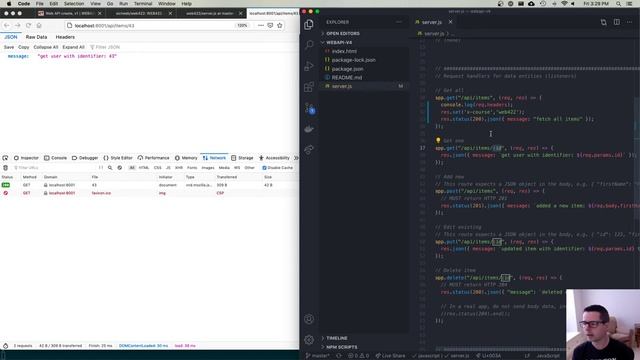This screenshot has height=360, width=640.
Task: Click the element picker icon in DevTools
Action: tap(5, 158)
